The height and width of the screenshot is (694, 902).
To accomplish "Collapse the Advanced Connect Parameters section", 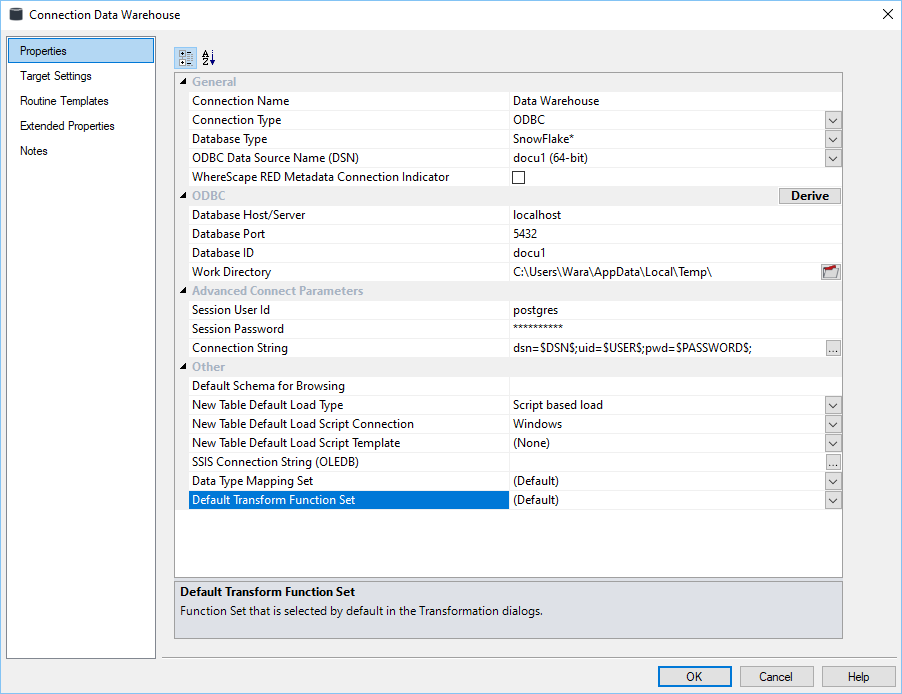I will (182, 291).
